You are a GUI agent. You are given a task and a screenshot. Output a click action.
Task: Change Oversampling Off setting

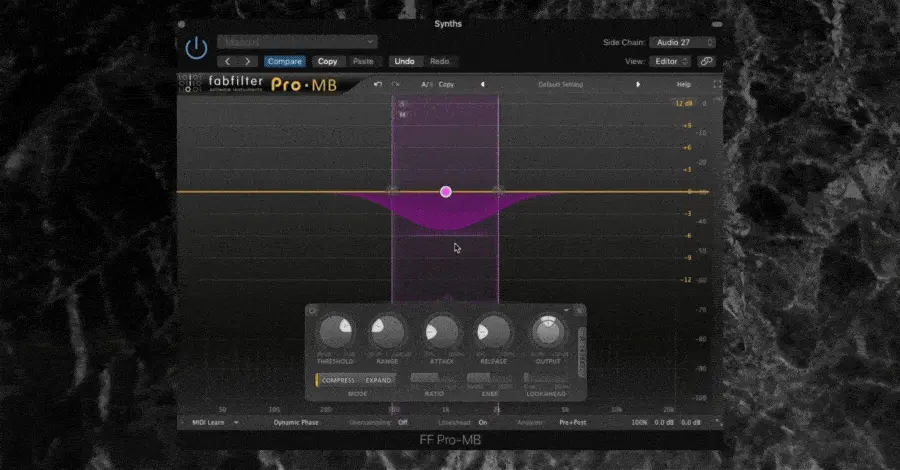pyautogui.click(x=403, y=422)
